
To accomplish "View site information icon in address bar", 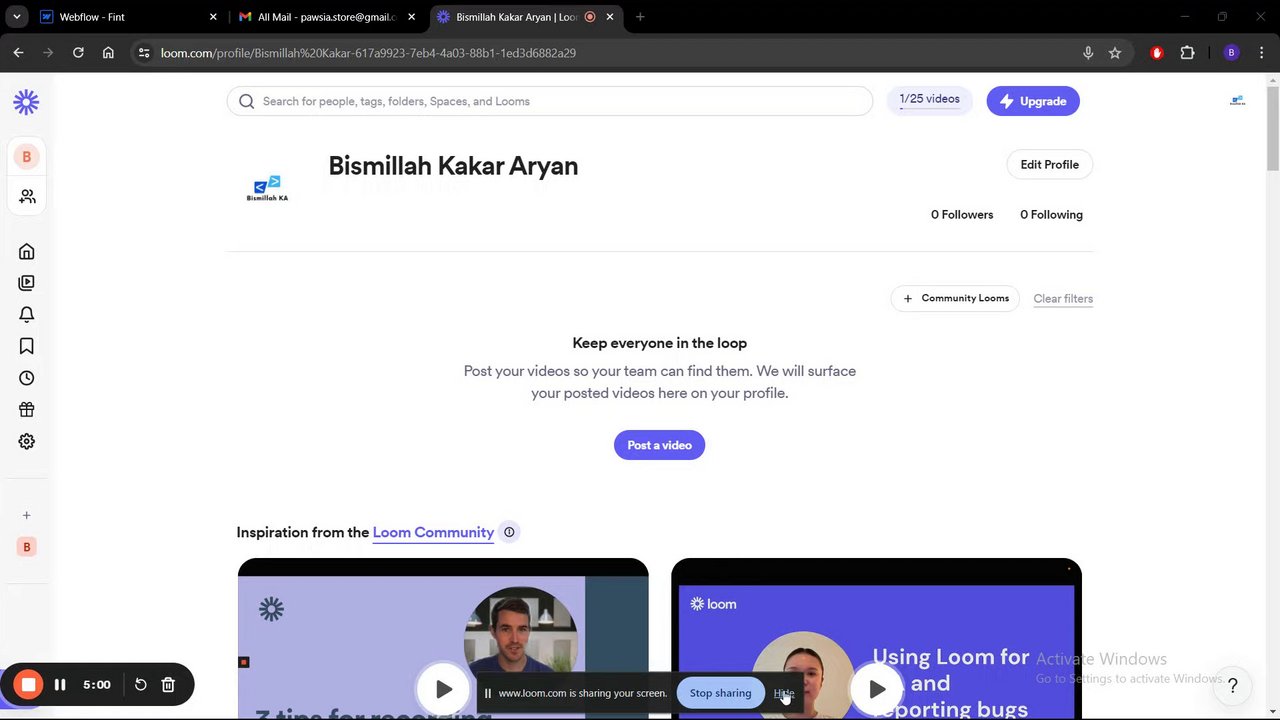I will coord(144,53).
